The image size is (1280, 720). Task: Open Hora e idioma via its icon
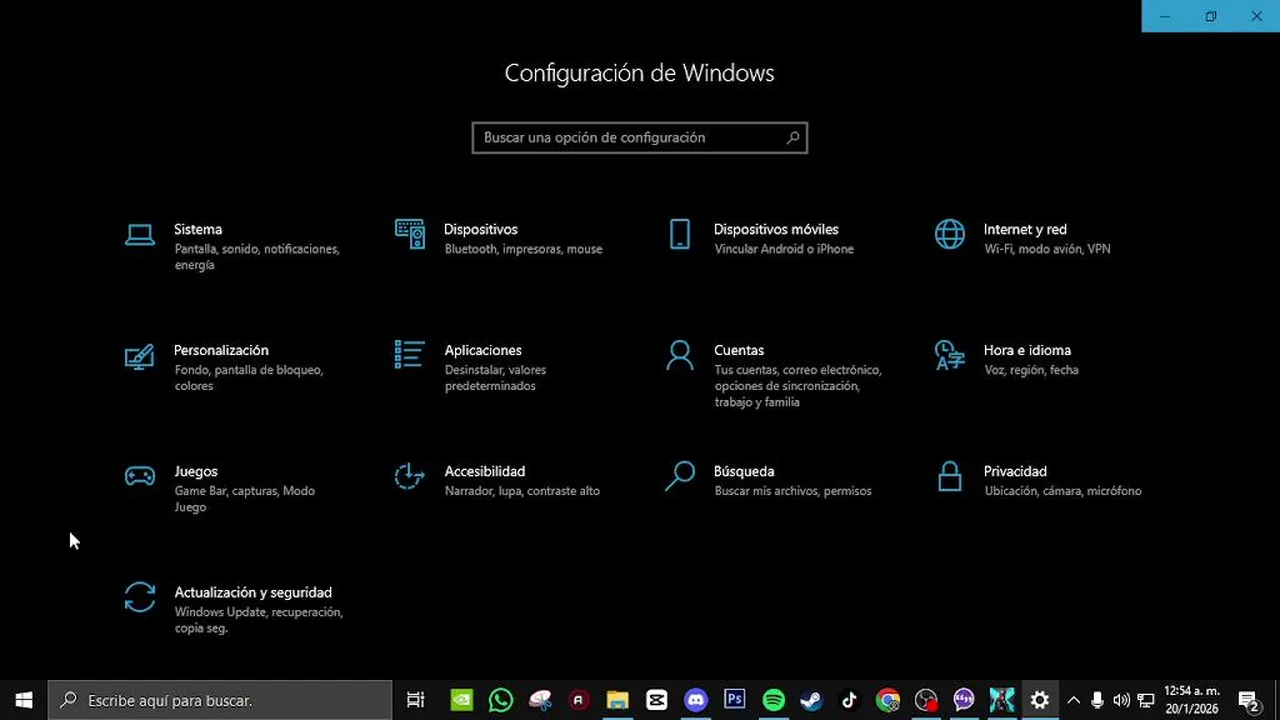click(950, 355)
